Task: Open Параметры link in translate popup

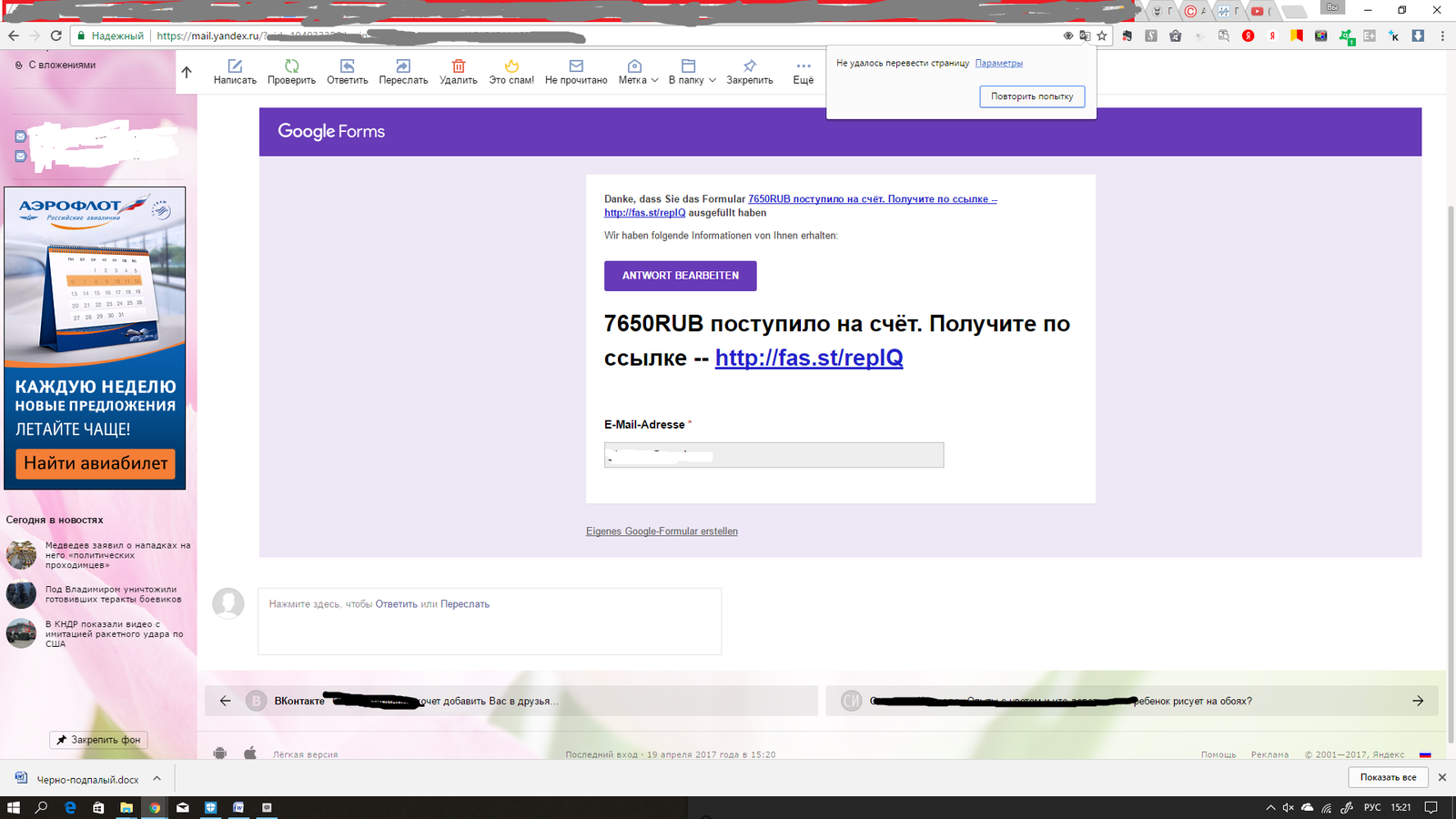Action: 998,64
